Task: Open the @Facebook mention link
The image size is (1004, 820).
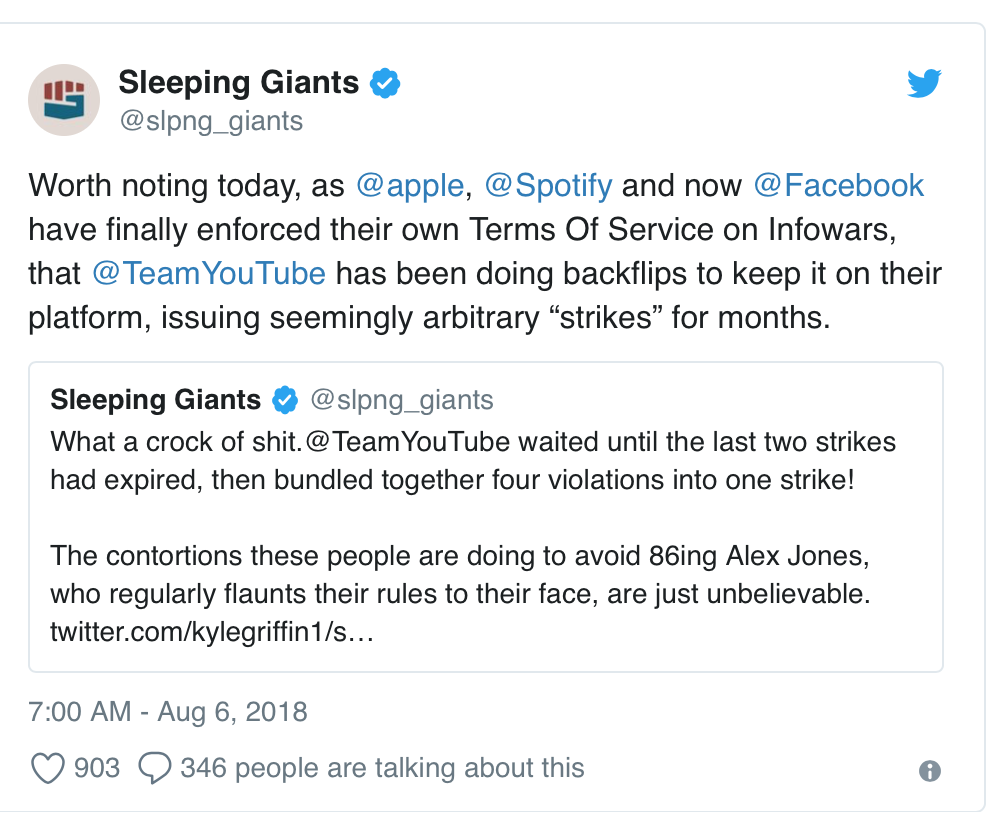Action: pyautogui.click(x=838, y=186)
